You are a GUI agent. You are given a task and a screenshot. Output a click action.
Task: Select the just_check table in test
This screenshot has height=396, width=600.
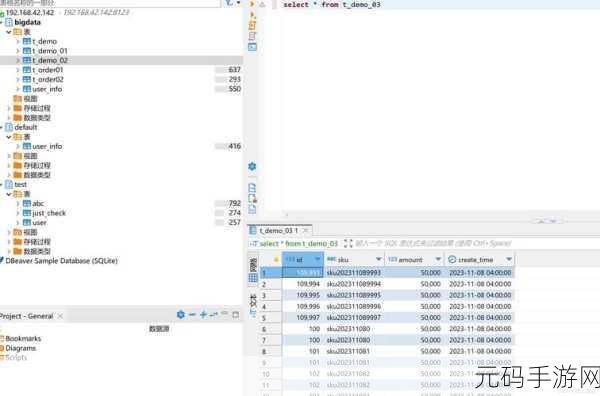(49, 213)
